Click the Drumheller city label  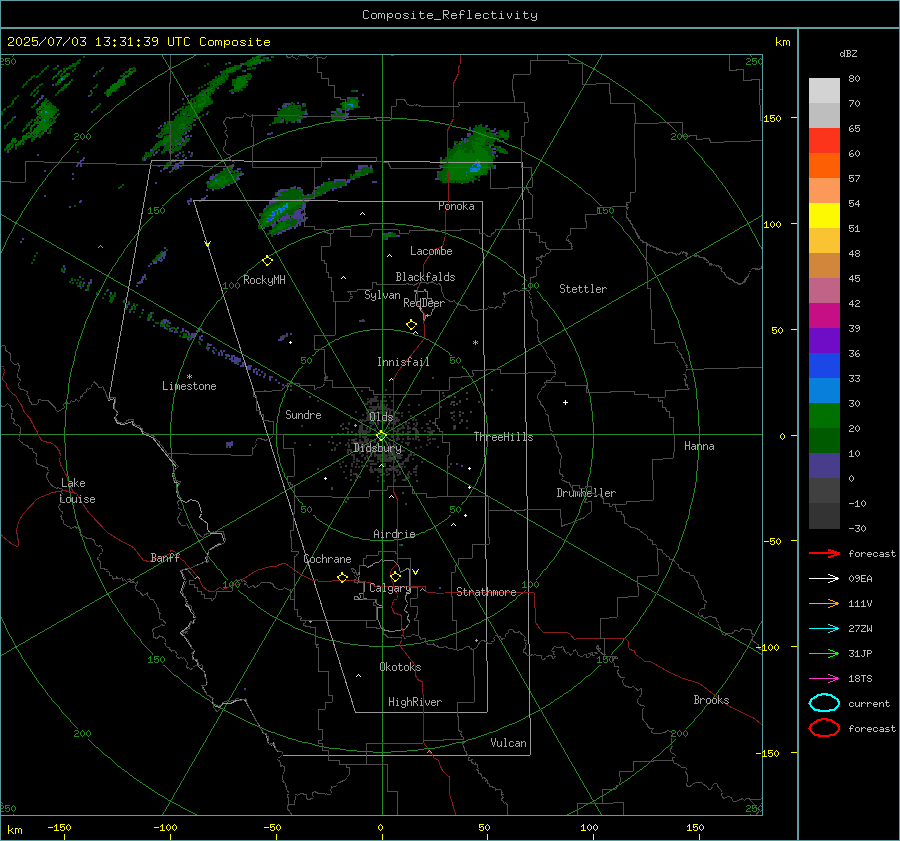pyautogui.click(x=586, y=493)
